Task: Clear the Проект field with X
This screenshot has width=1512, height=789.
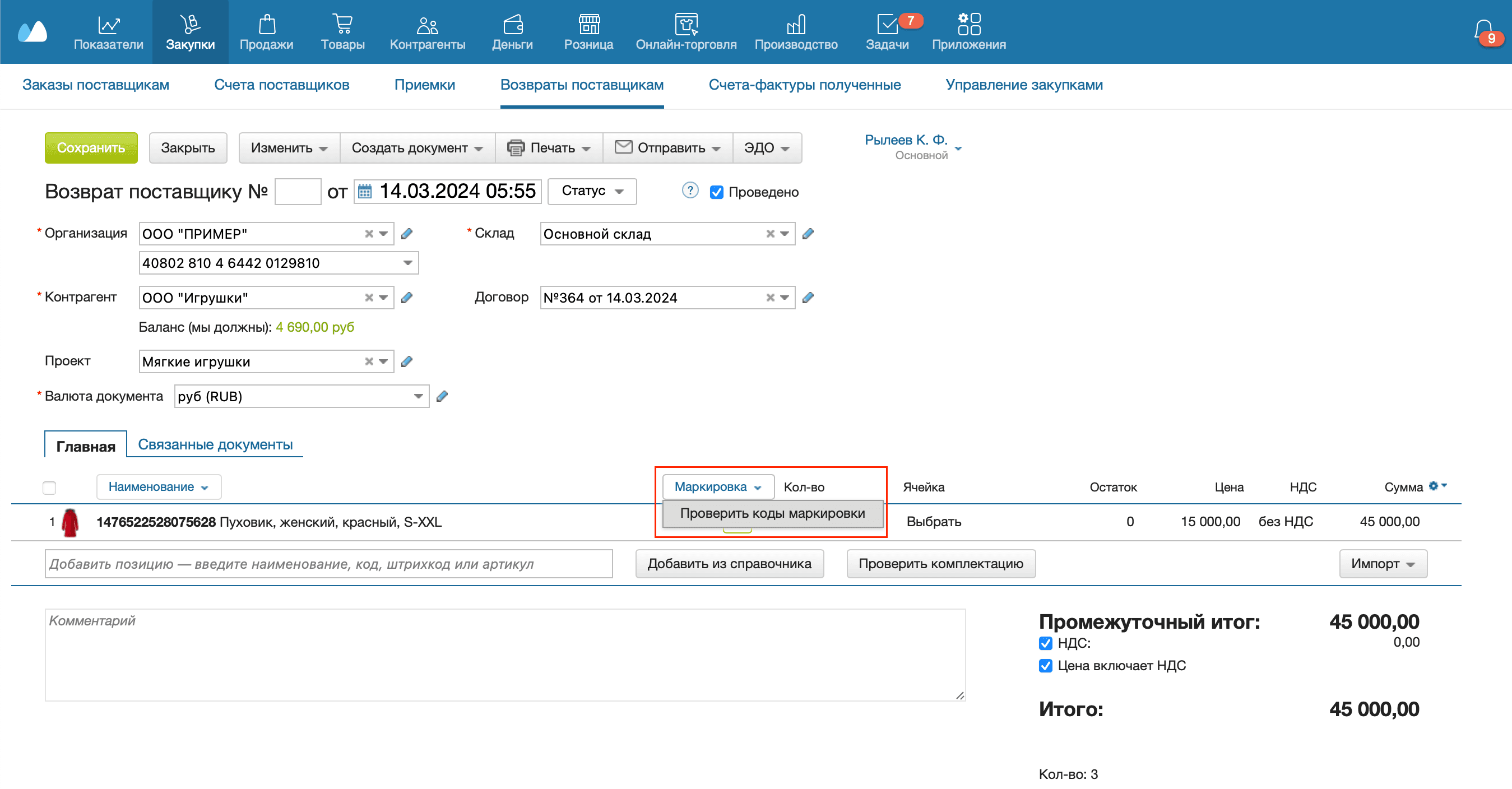Action: click(x=369, y=361)
